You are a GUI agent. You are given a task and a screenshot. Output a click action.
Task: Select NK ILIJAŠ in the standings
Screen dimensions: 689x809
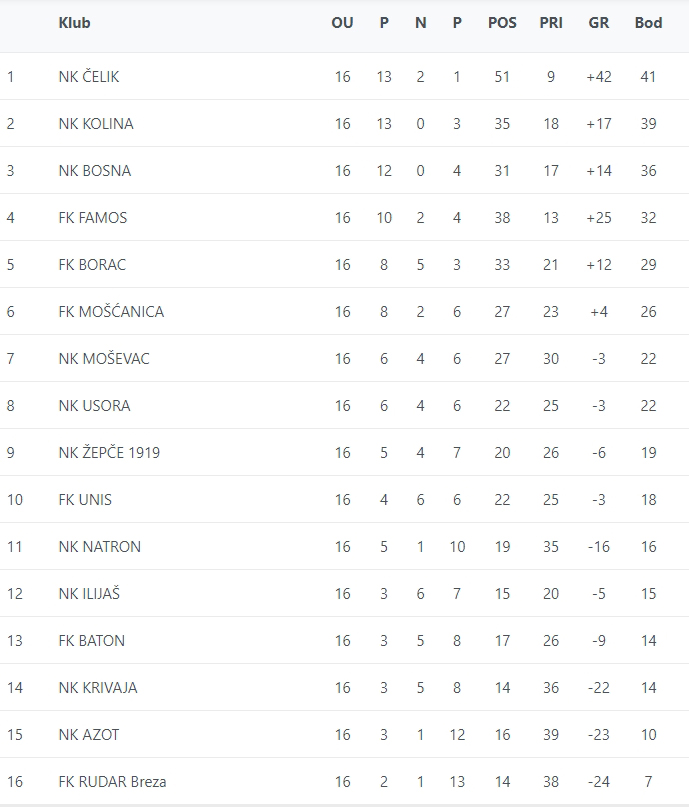[x=90, y=594]
